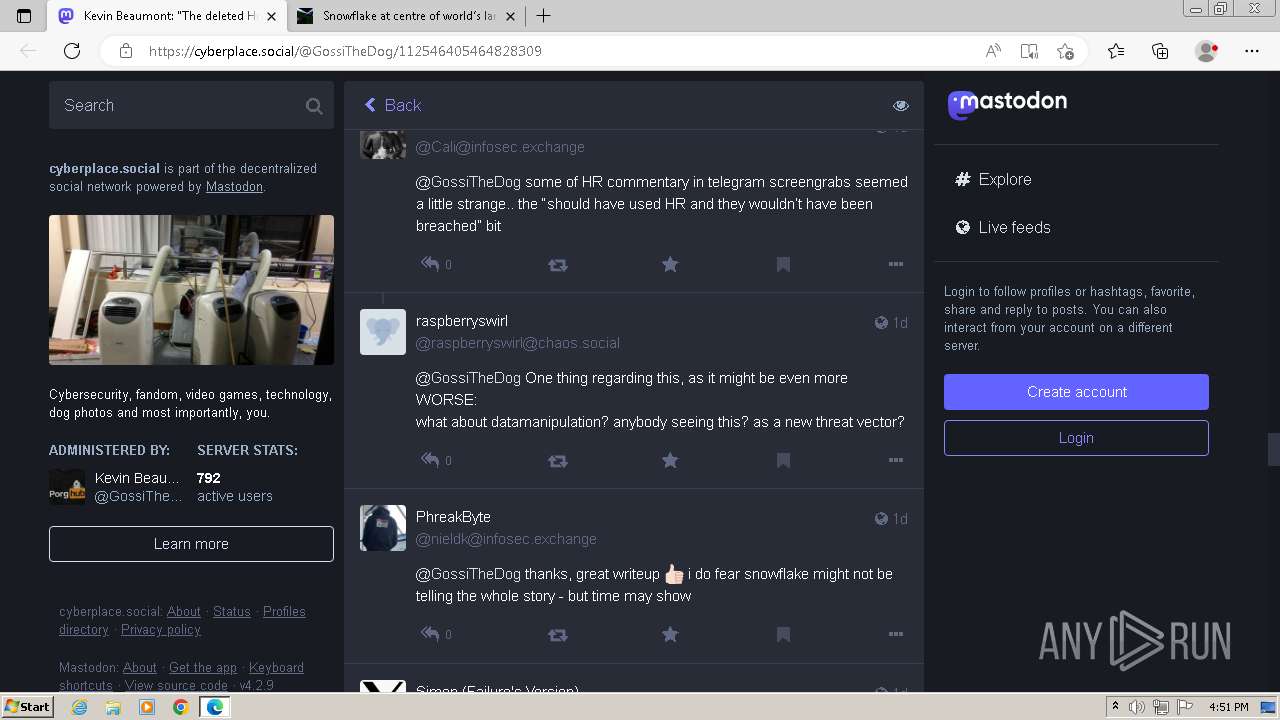This screenshot has width=1280, height=720.
Task: Click Create account button
Action: point(1076,392)
